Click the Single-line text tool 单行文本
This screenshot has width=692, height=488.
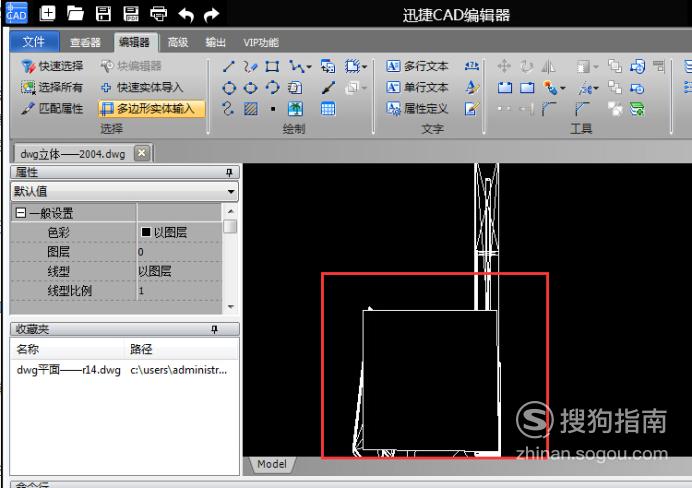(417, 87)
